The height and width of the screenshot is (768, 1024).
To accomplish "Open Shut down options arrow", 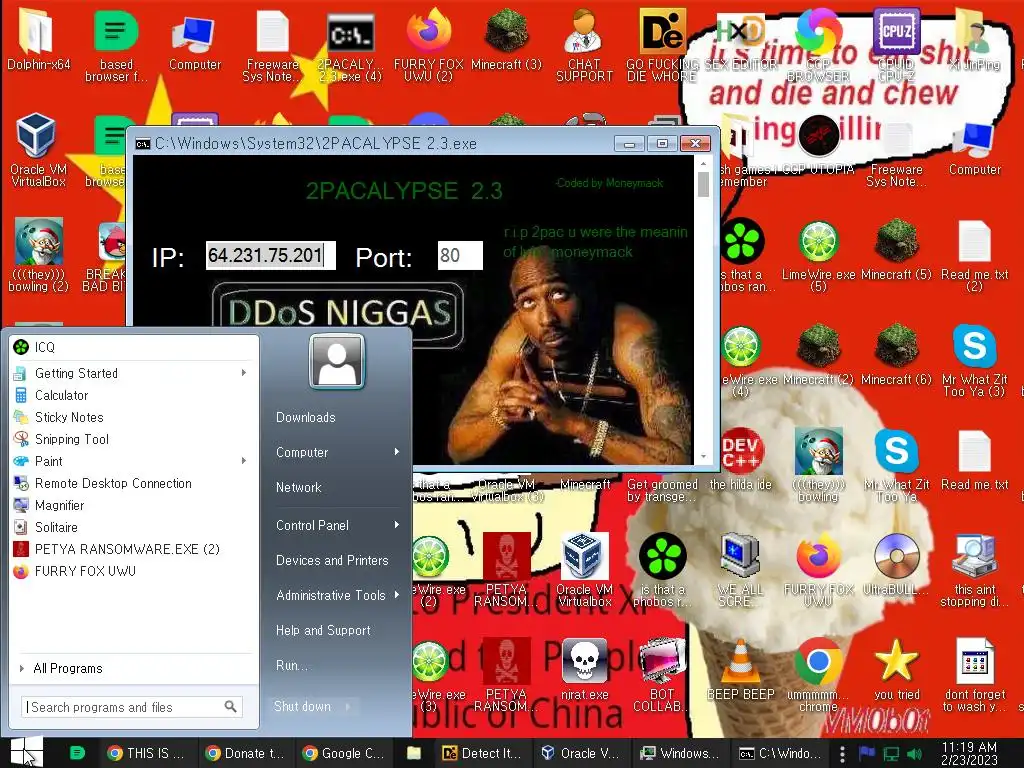I will point(348,706).
